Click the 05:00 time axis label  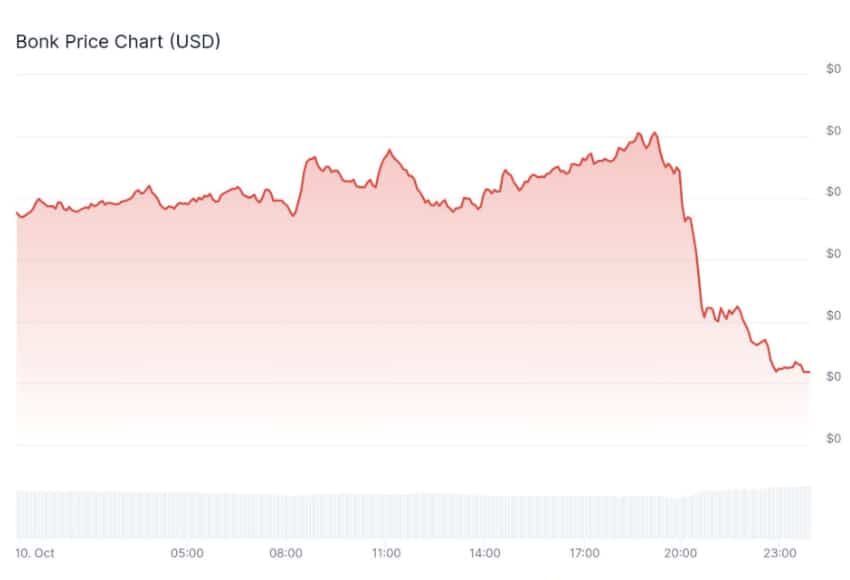click(x=187, y=553)
